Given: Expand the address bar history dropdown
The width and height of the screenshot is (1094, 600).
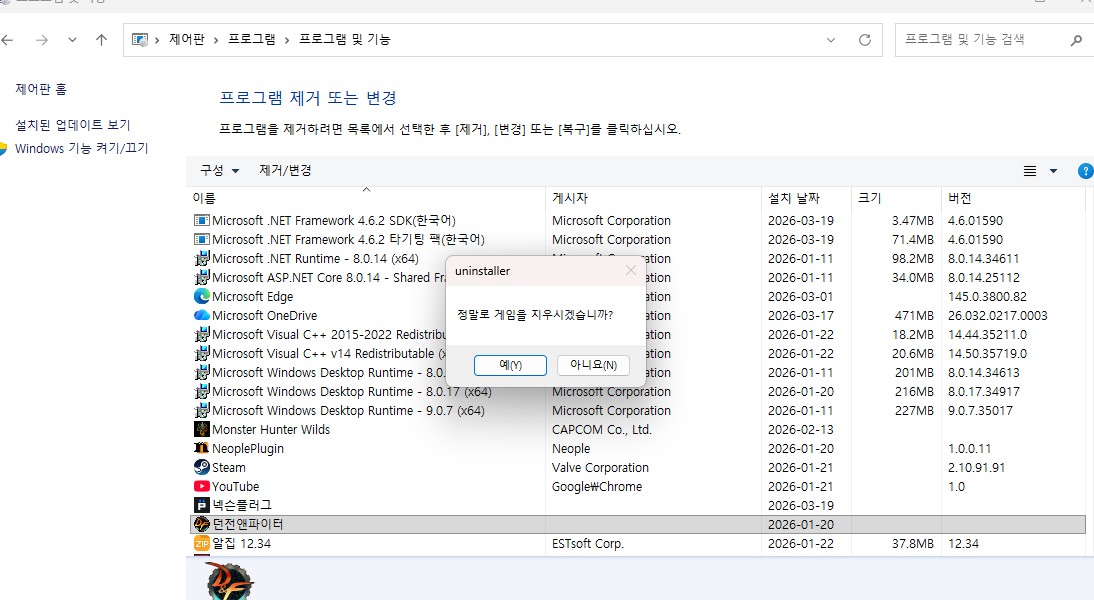Looking at the screenshot, I should (831, 40).
